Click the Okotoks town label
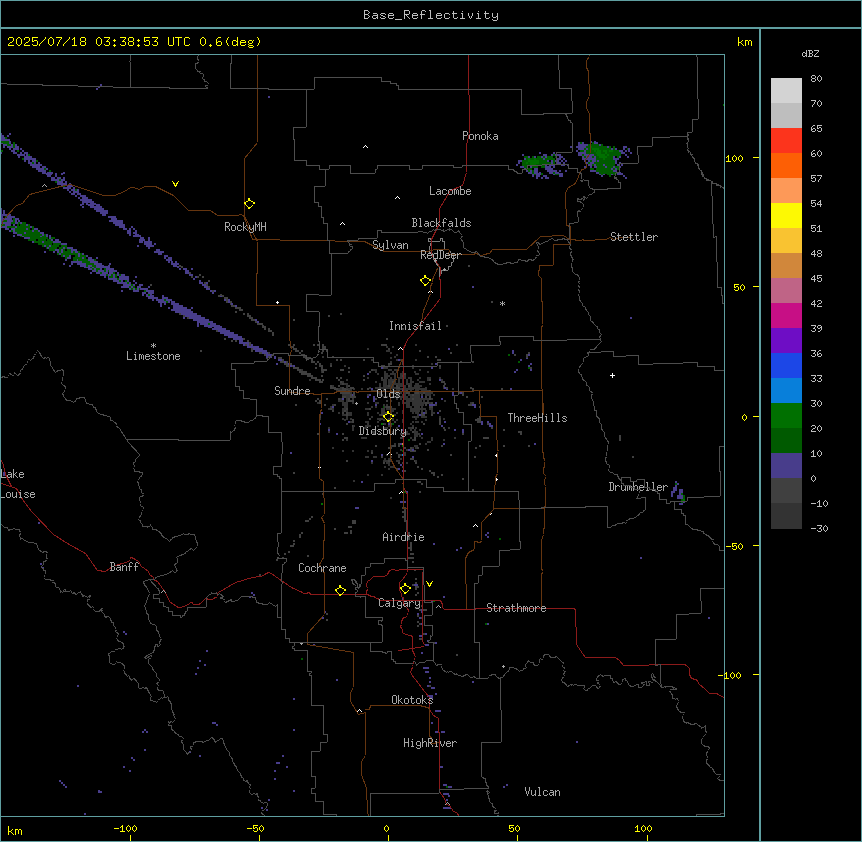 click(x=412, y=700)
